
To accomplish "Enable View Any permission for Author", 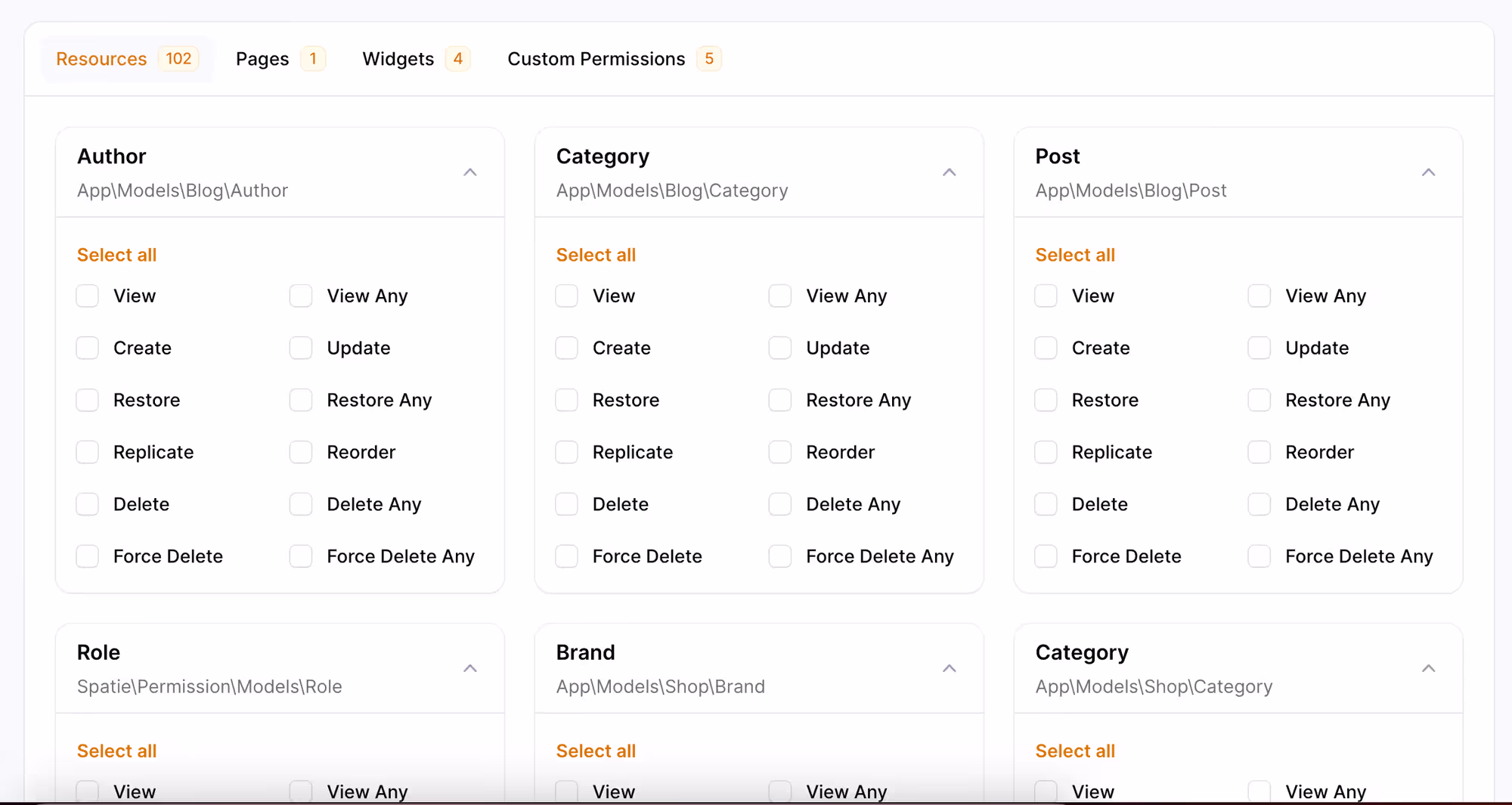I will pyautogui.click(x=301, y=296).
